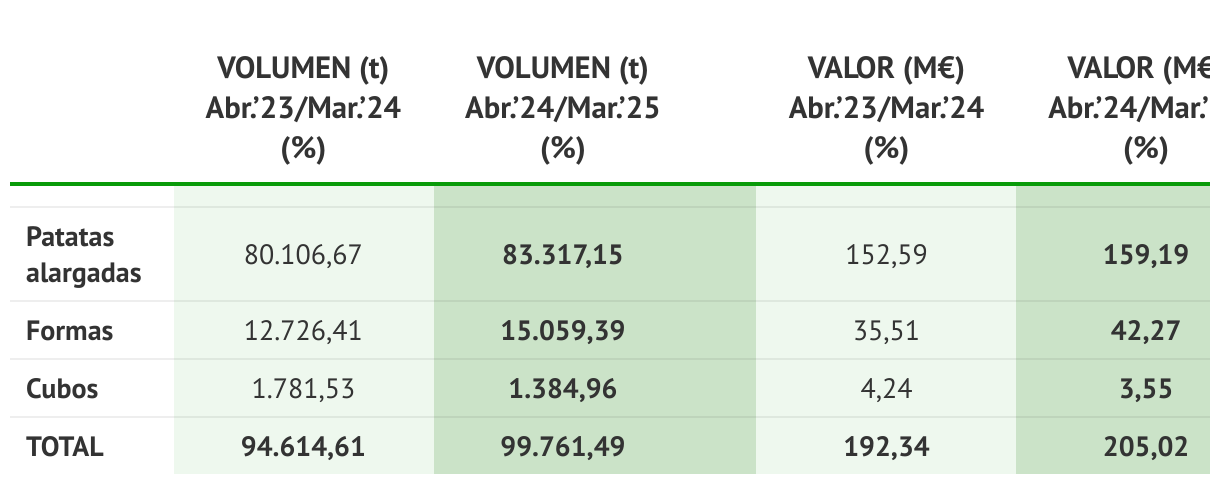1220x484 pixels.
Task: Click the partially visible rightmost VALOR header
Action: [1134, 109]
